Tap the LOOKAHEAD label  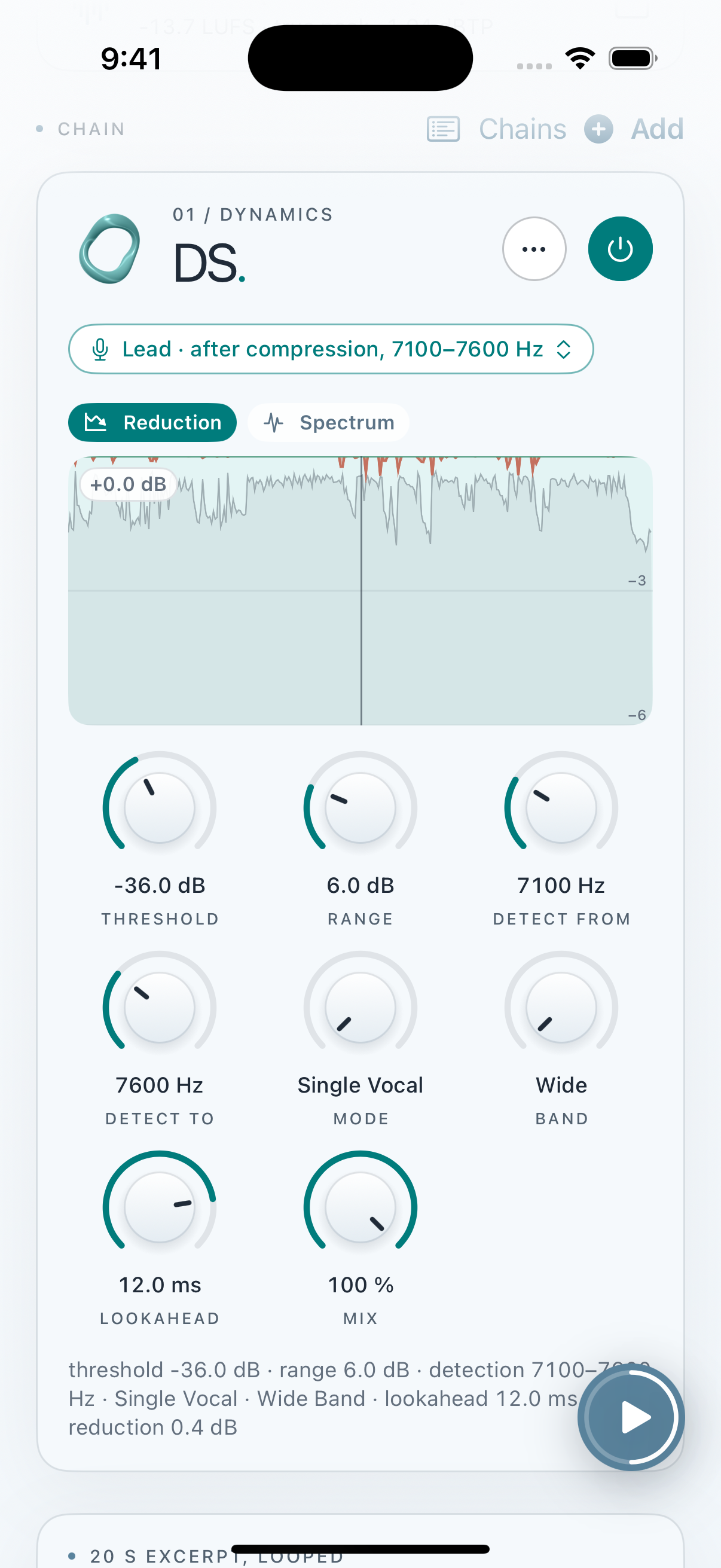[x=160, y=1318]
